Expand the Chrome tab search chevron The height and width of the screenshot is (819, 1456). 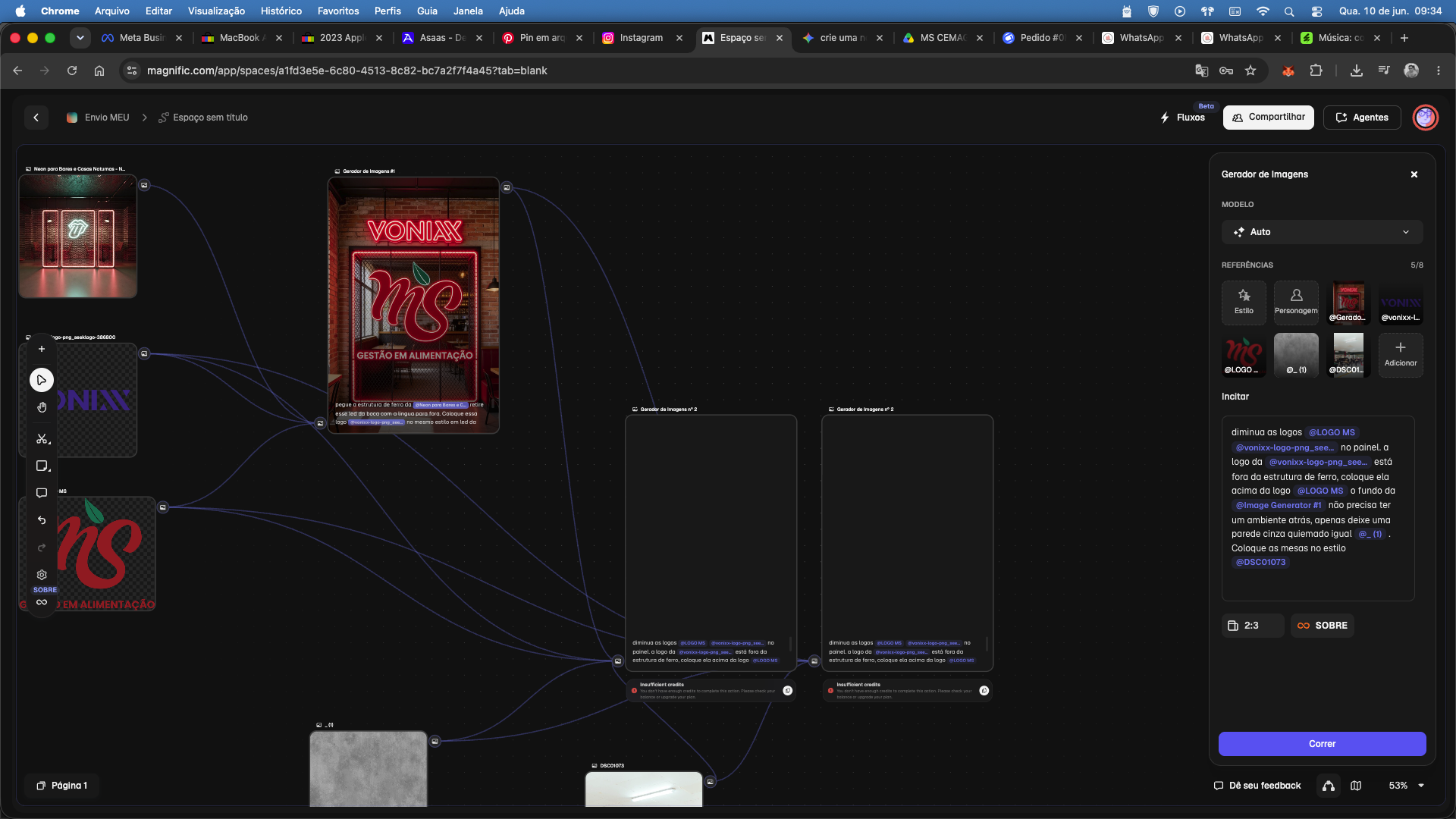[80, 38]
